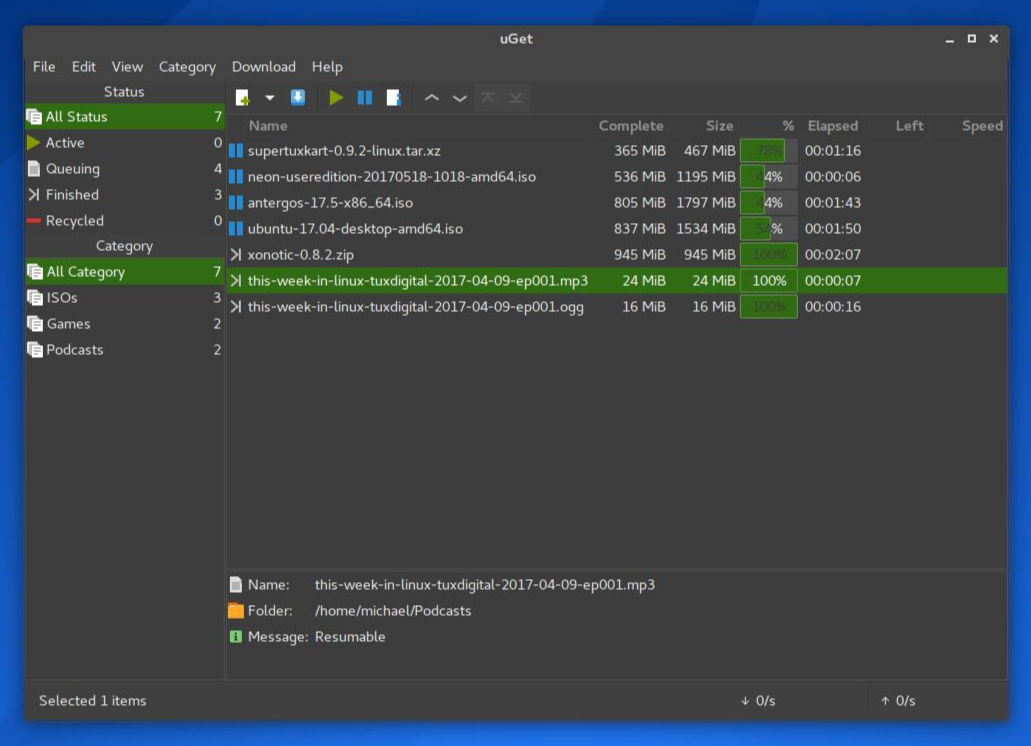Screen dimensions: 1031x746
Task: Filter by Finished status
Action: point(72,195)
